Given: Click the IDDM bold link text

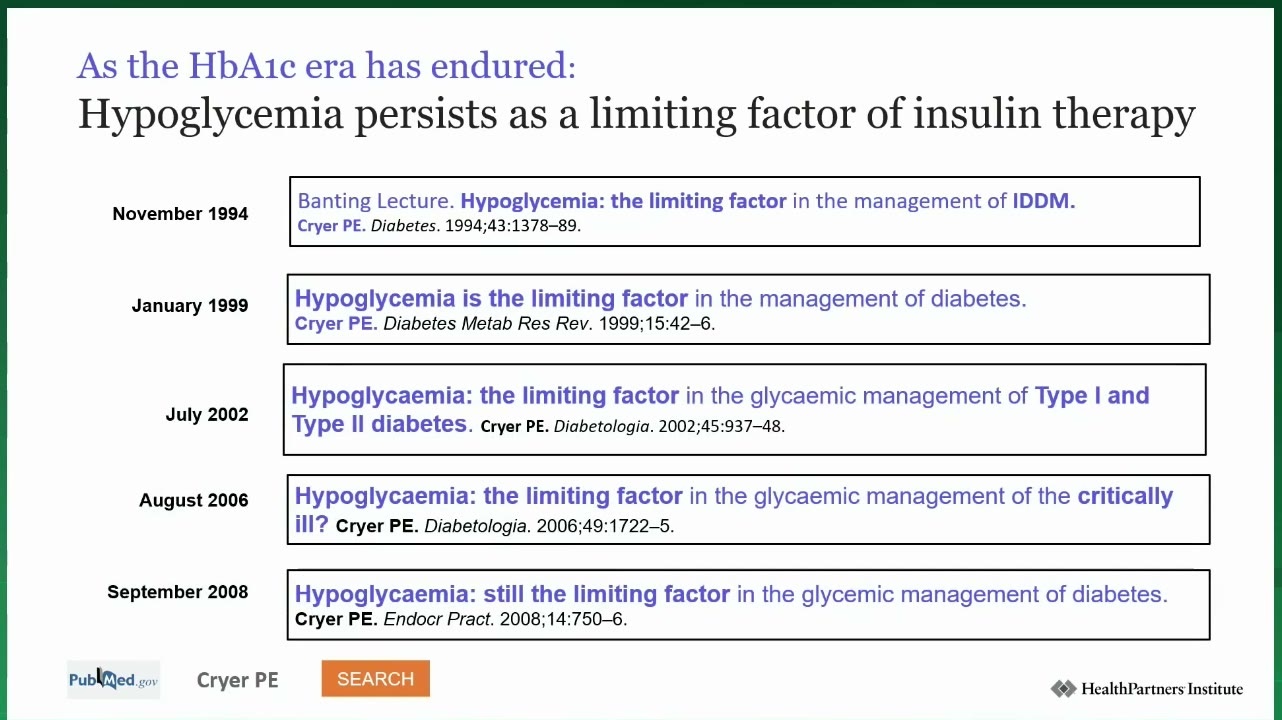Looking at the screenshot, I should click(x=1044, y=201).
